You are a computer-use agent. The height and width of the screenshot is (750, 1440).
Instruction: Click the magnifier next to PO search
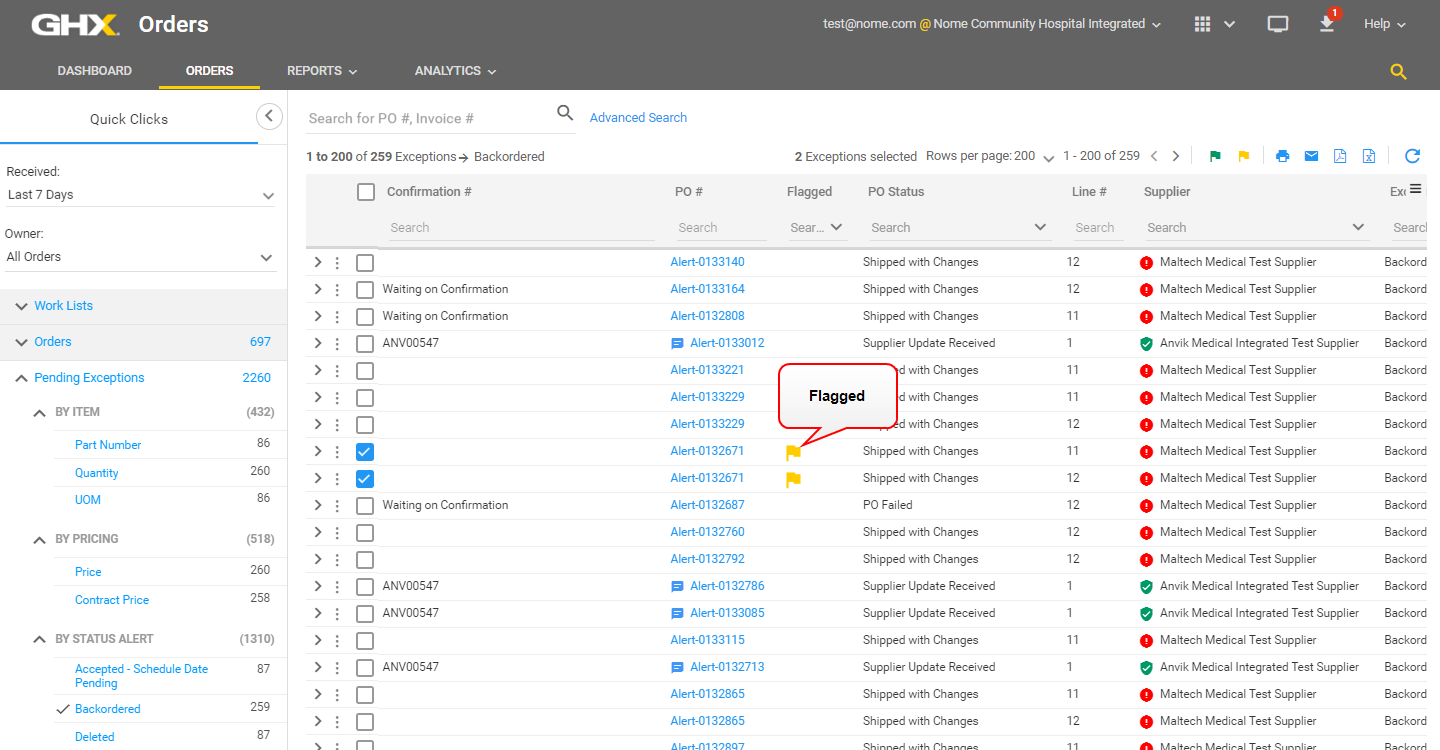coord(565,113)
